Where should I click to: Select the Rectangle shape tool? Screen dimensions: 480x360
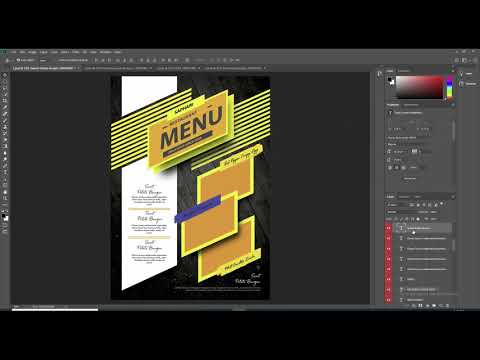[x=5, y=185]
